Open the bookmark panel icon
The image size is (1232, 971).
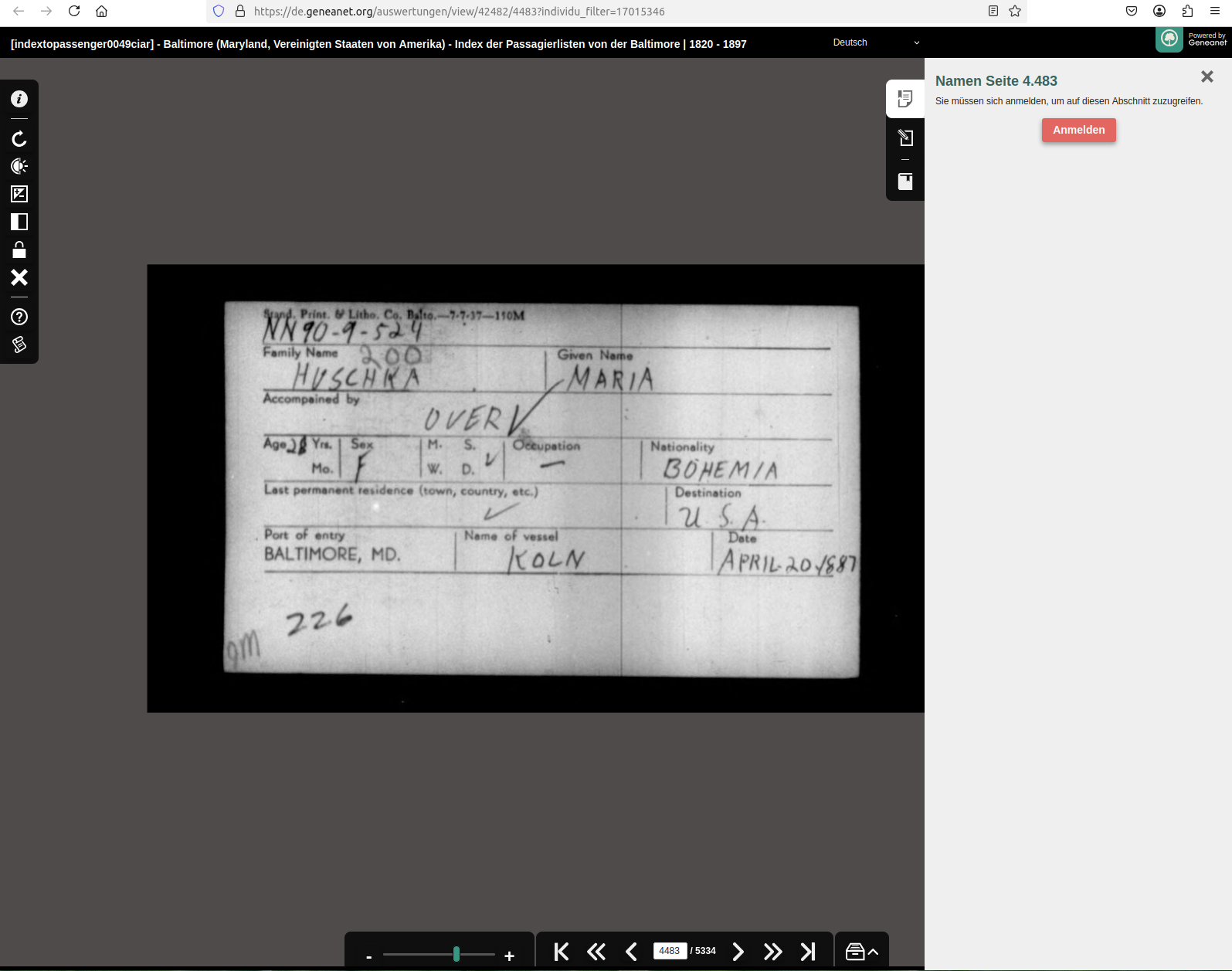pyautogui.click(x=905, y=182)
